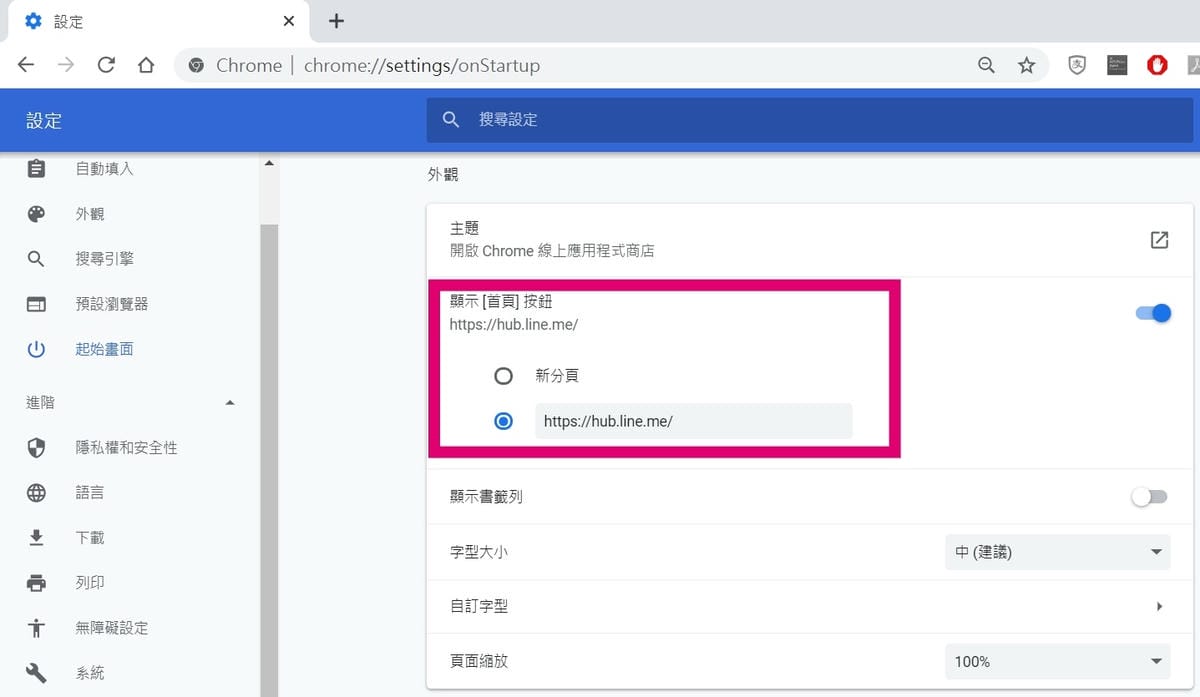The image size is (1200, 697).
Task: Turn off the 顯示 [首頁] 按鈕 switch
Action: [x=1153, y=313]
